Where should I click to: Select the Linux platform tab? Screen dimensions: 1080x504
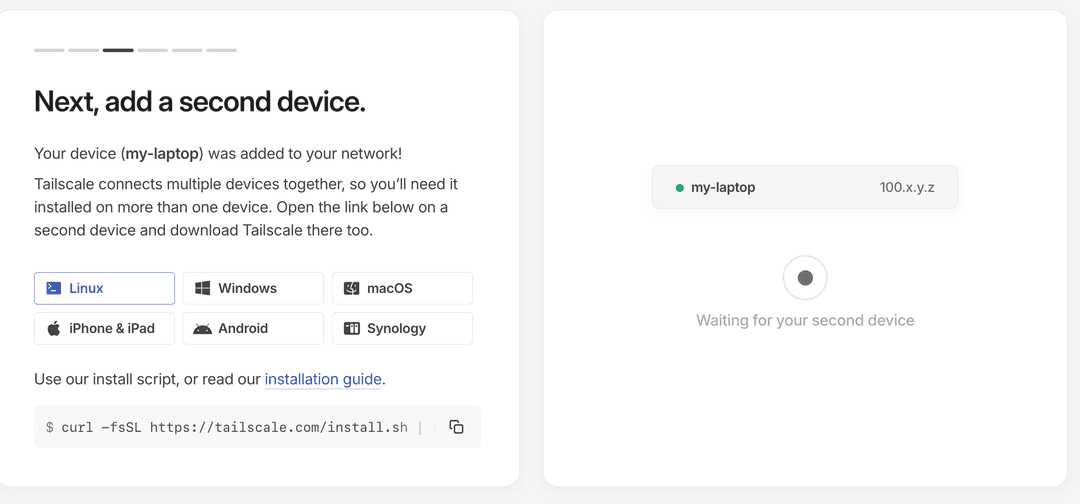(x=104, y=288)
